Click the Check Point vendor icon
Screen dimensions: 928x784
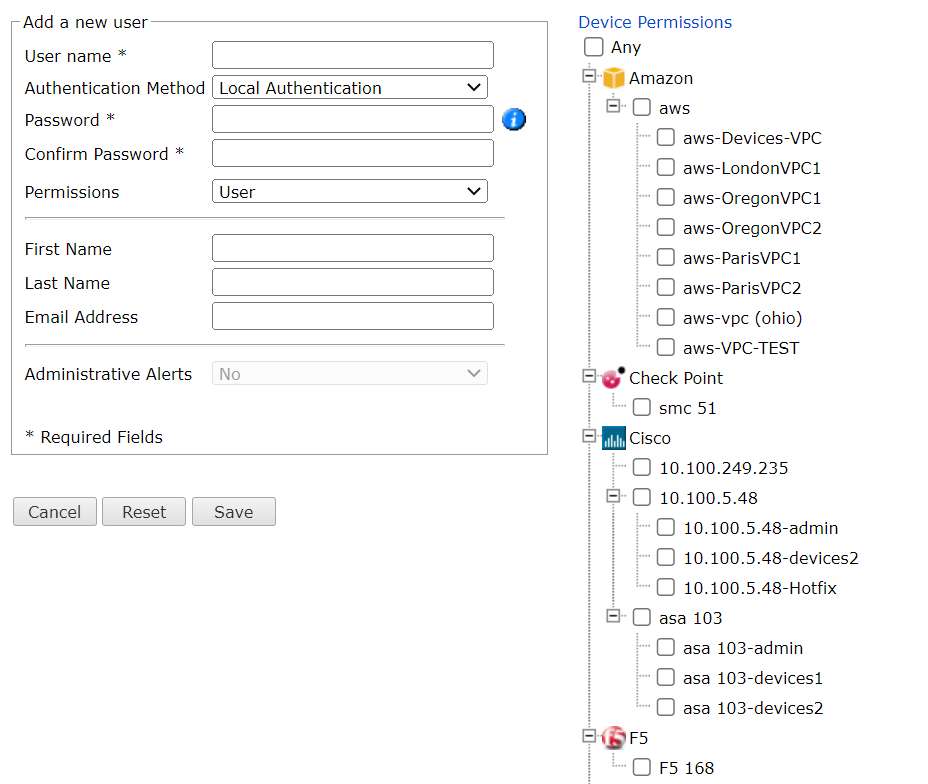[x=613, y=378]
